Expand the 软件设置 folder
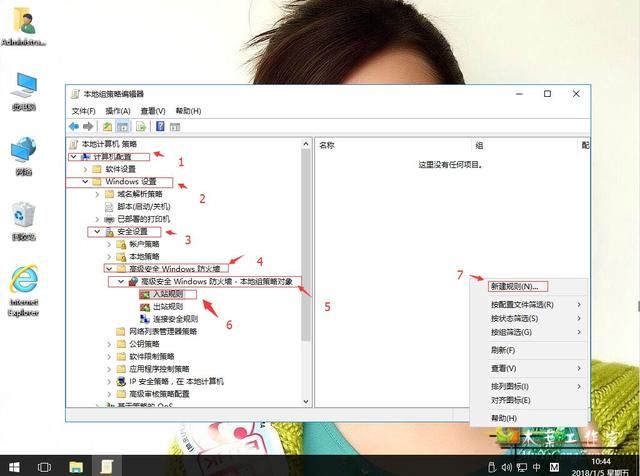The image size is (640, 476). click(85, 169)
